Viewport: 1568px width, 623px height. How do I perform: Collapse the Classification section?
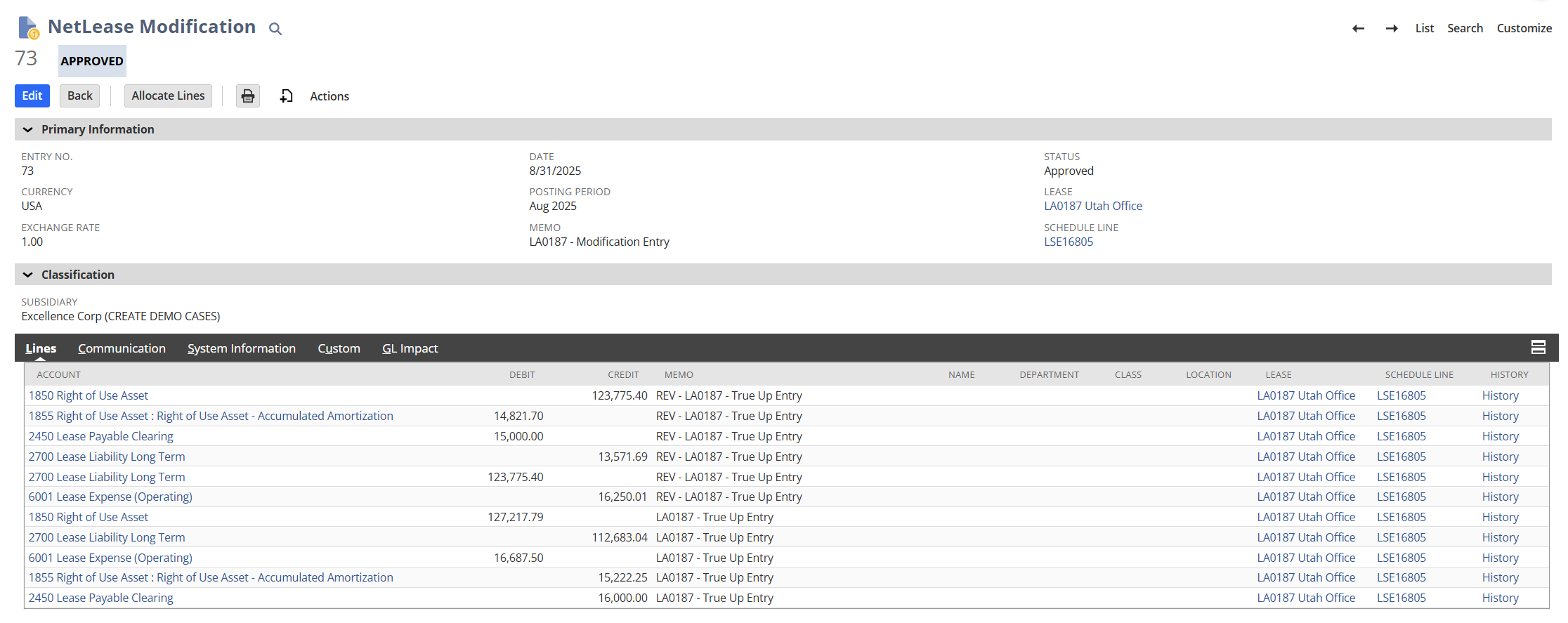click(x=28, y=275)
